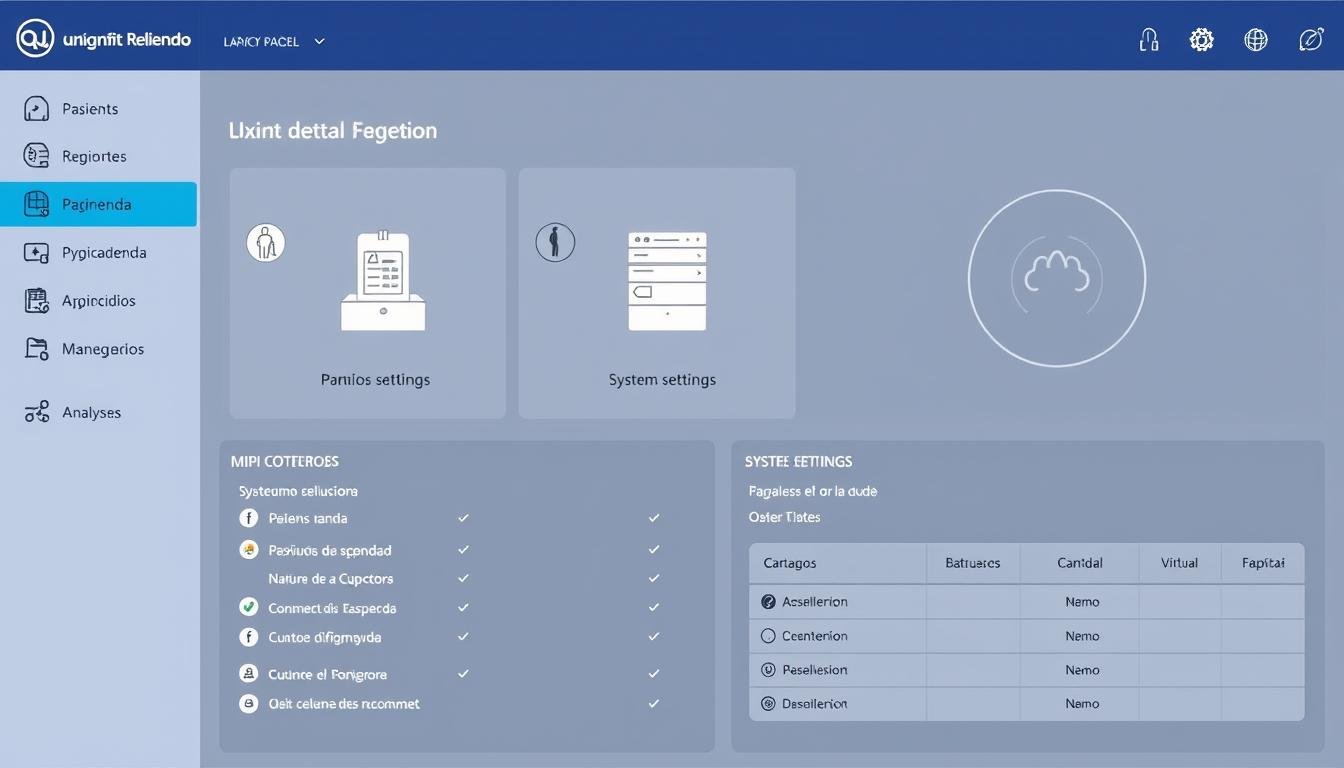Click the headset support icon in header
This screenshot has width=1344, height=768.
(1149, 40)
